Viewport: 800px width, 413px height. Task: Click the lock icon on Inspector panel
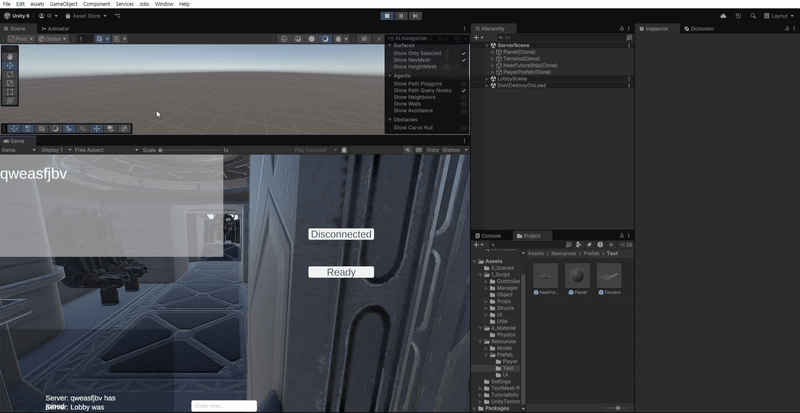point(787,29)
